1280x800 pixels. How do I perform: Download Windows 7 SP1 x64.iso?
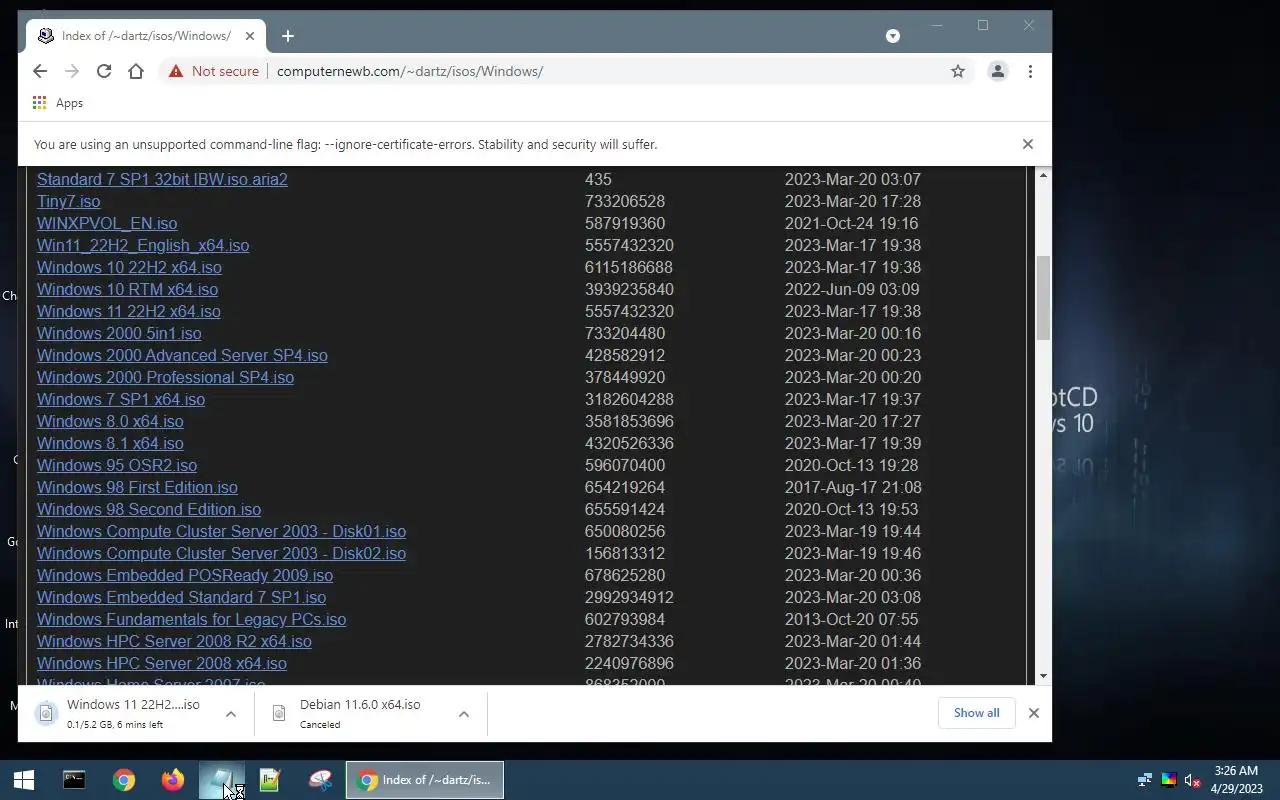click(121, 399)
